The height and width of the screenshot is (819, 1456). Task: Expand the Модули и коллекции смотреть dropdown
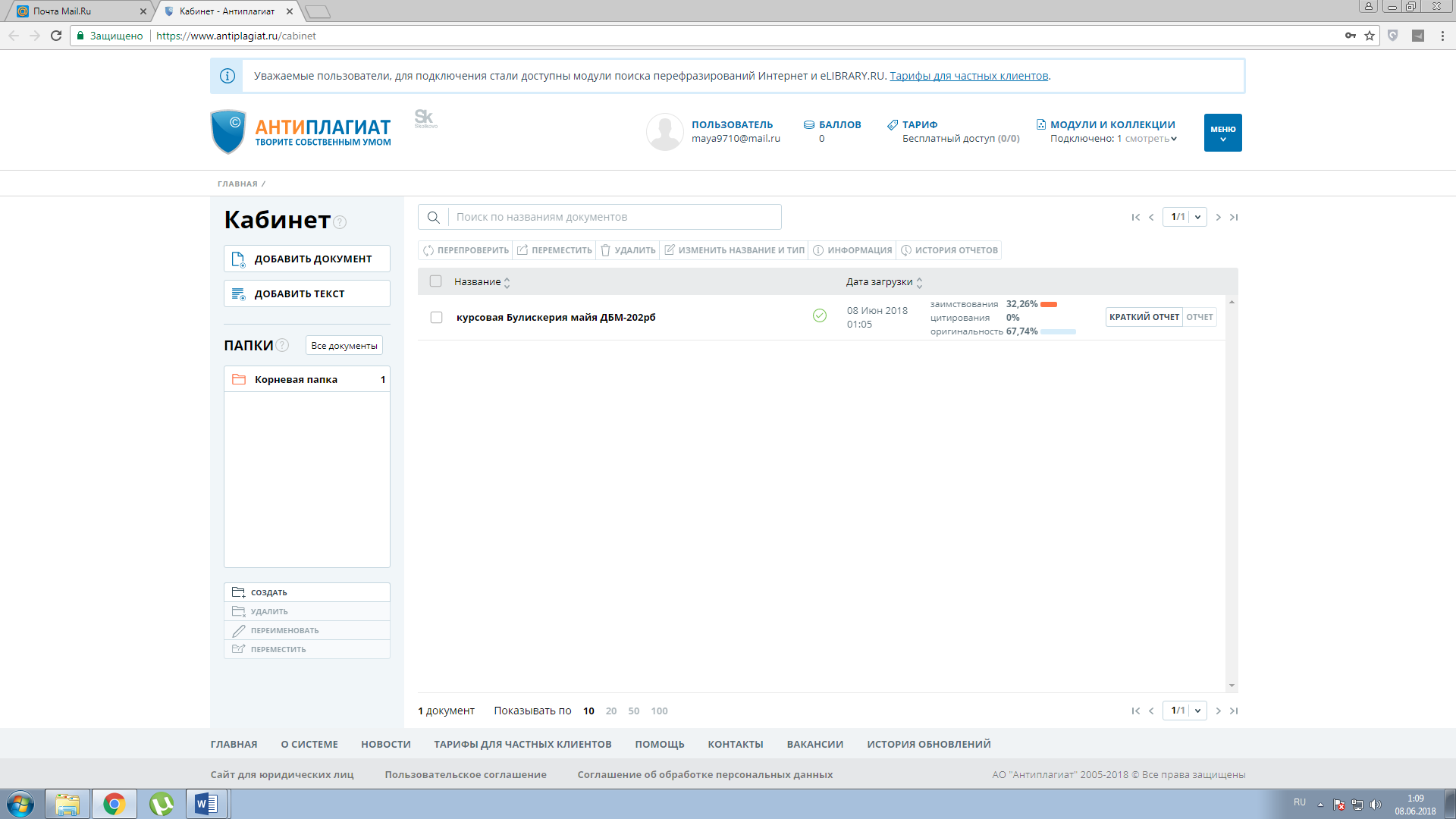click(x=1150, y=139)
